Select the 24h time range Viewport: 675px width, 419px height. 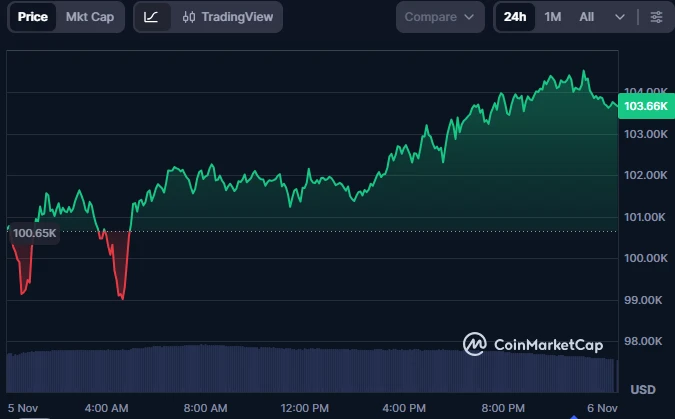pyautogui.click(x=515, y=17)
